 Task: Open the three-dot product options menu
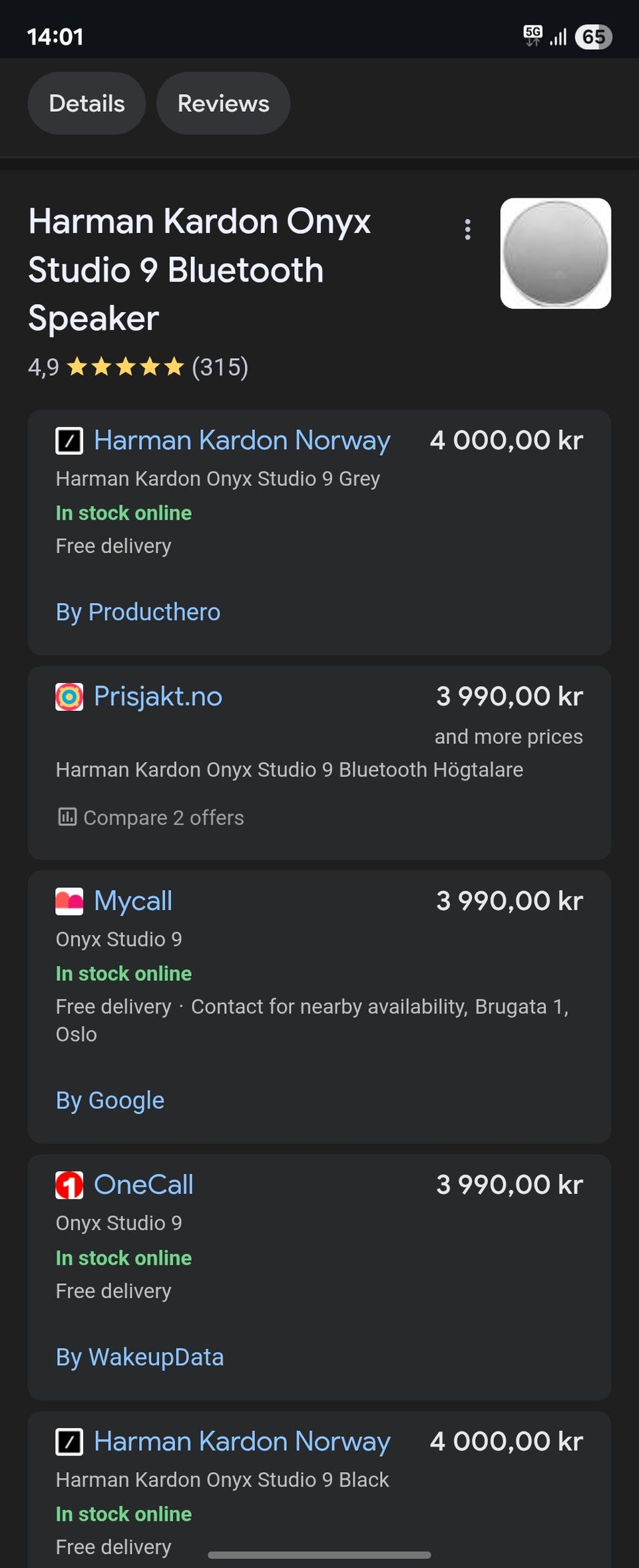click(x=468, y=230)
